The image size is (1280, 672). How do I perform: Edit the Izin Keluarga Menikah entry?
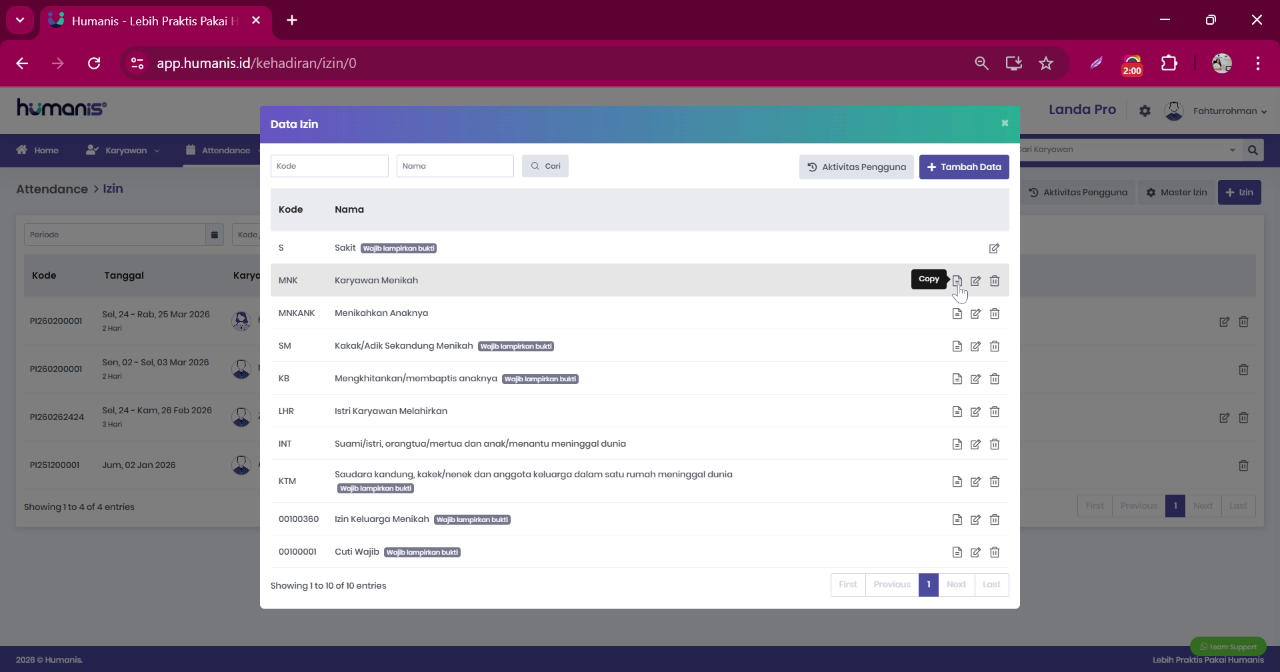click(x=976, y=519)
